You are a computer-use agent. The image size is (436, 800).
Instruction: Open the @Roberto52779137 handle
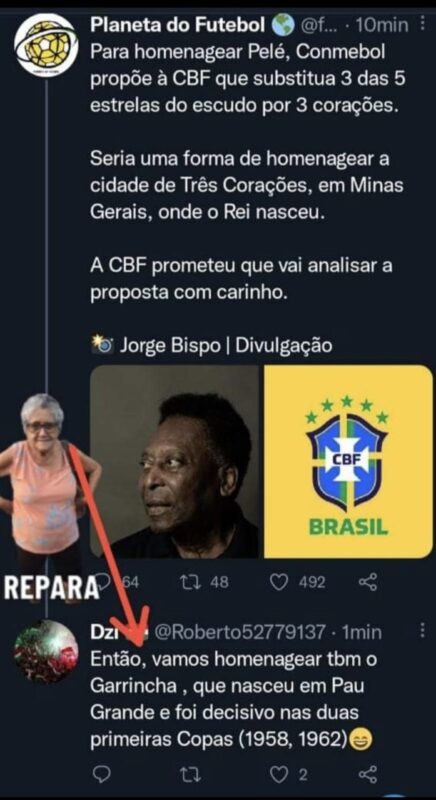pyautogui.click(x=239, y=633)
